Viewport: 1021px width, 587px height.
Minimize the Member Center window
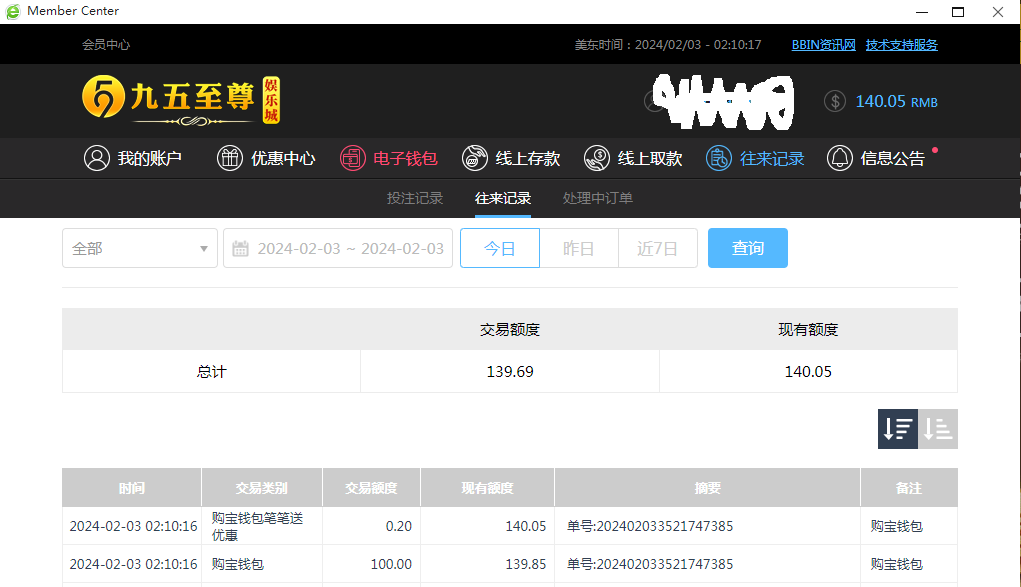tap(922, 12)
